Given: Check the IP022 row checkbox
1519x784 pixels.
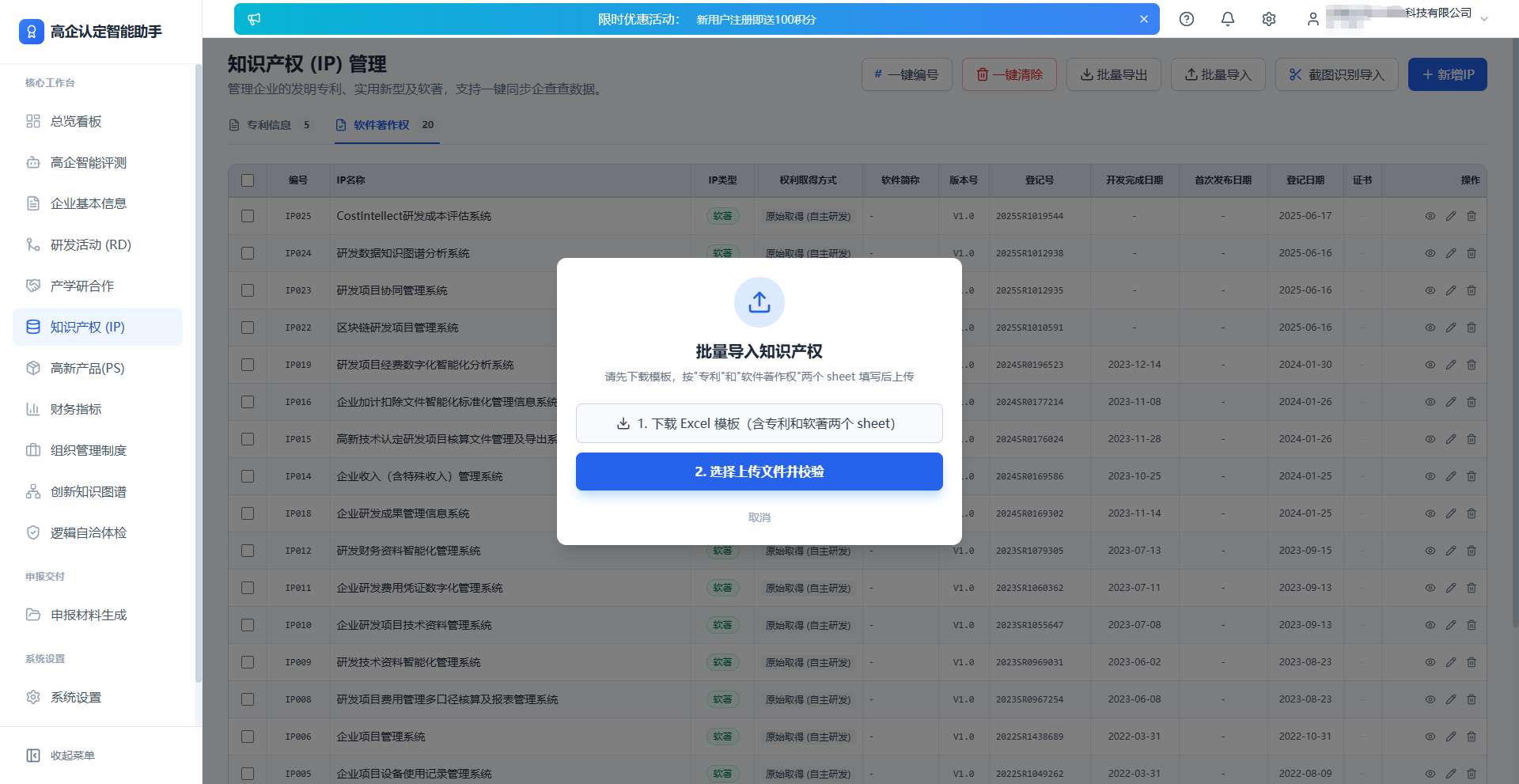Looking at the screenshot, I should tap(248, 328).
